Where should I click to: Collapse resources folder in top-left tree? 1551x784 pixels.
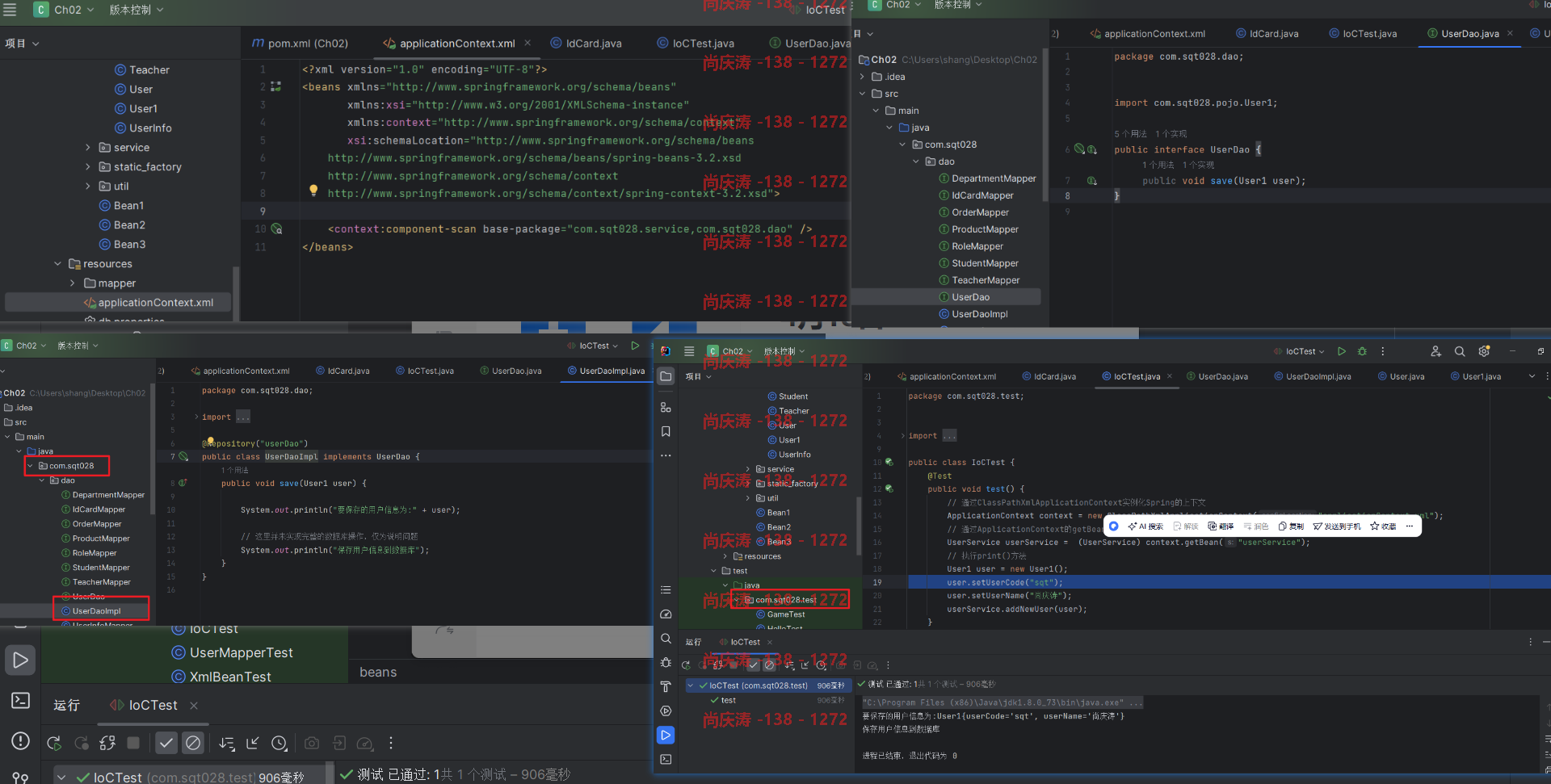(x=57, y=264)
